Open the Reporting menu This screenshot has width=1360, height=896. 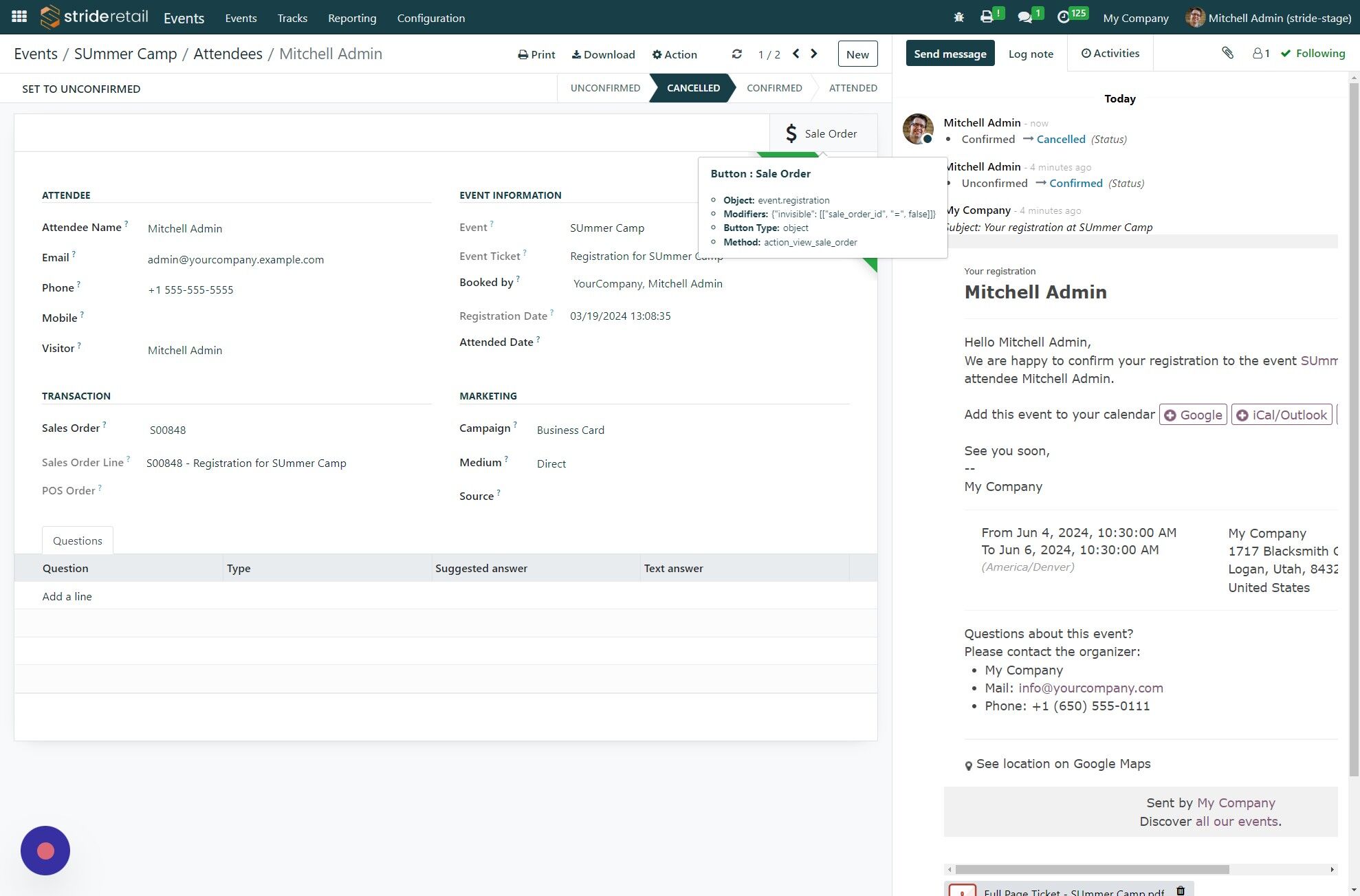point(352,18)
